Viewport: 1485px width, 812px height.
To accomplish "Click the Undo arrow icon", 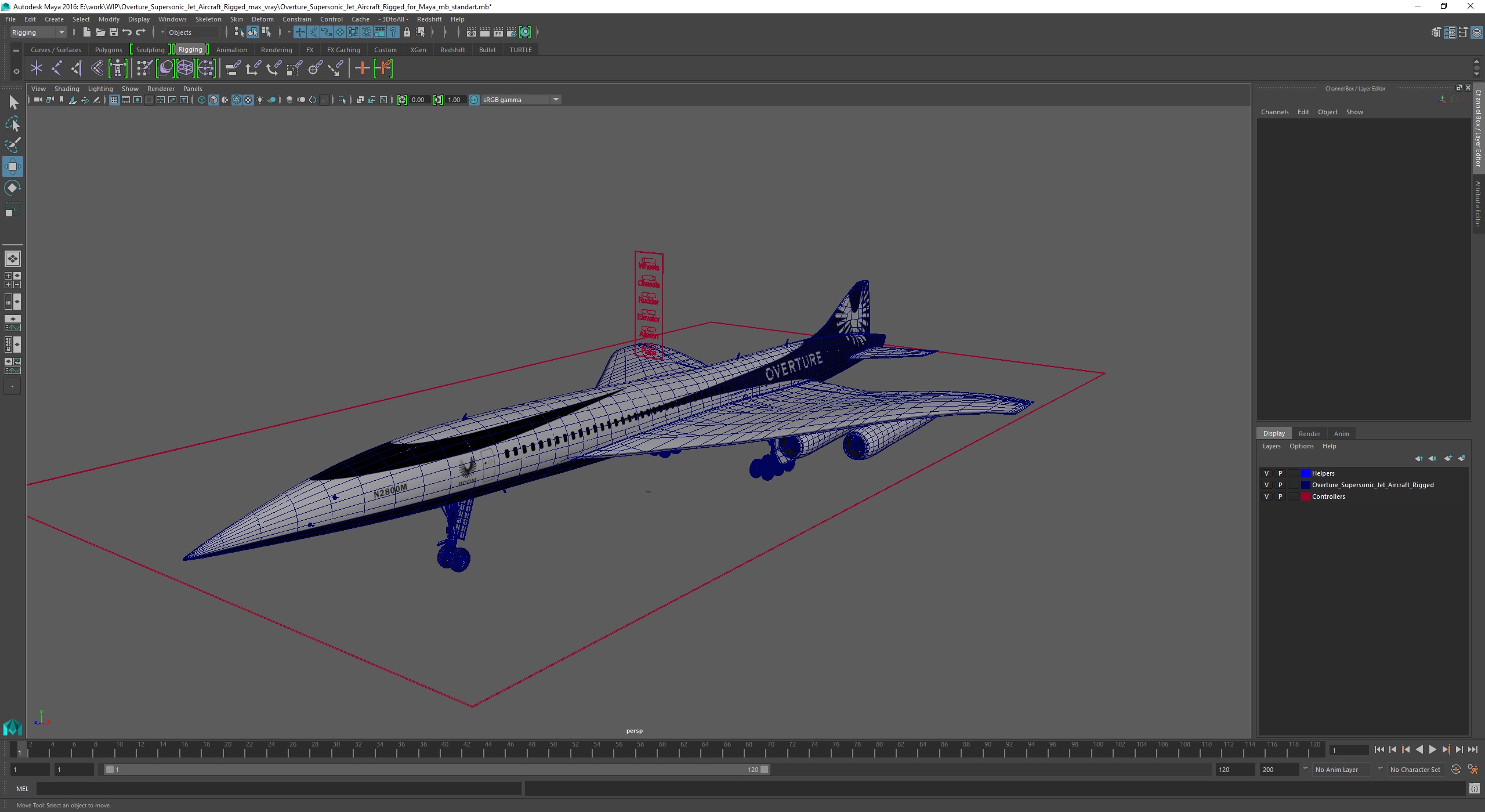I will 127,32.
